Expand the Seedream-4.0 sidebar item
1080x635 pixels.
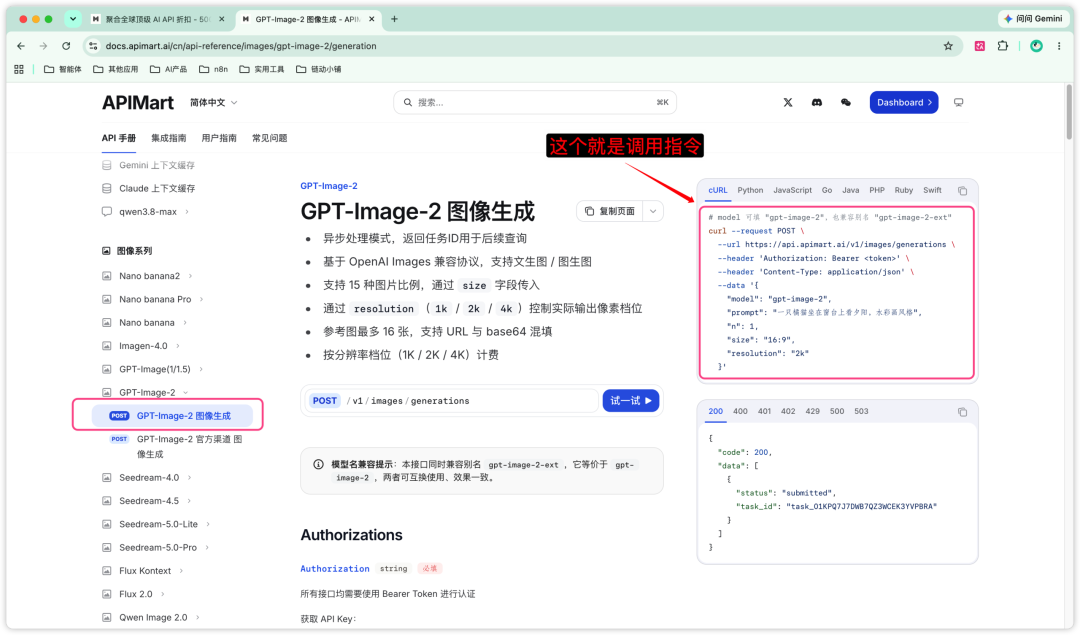(189, 478)
